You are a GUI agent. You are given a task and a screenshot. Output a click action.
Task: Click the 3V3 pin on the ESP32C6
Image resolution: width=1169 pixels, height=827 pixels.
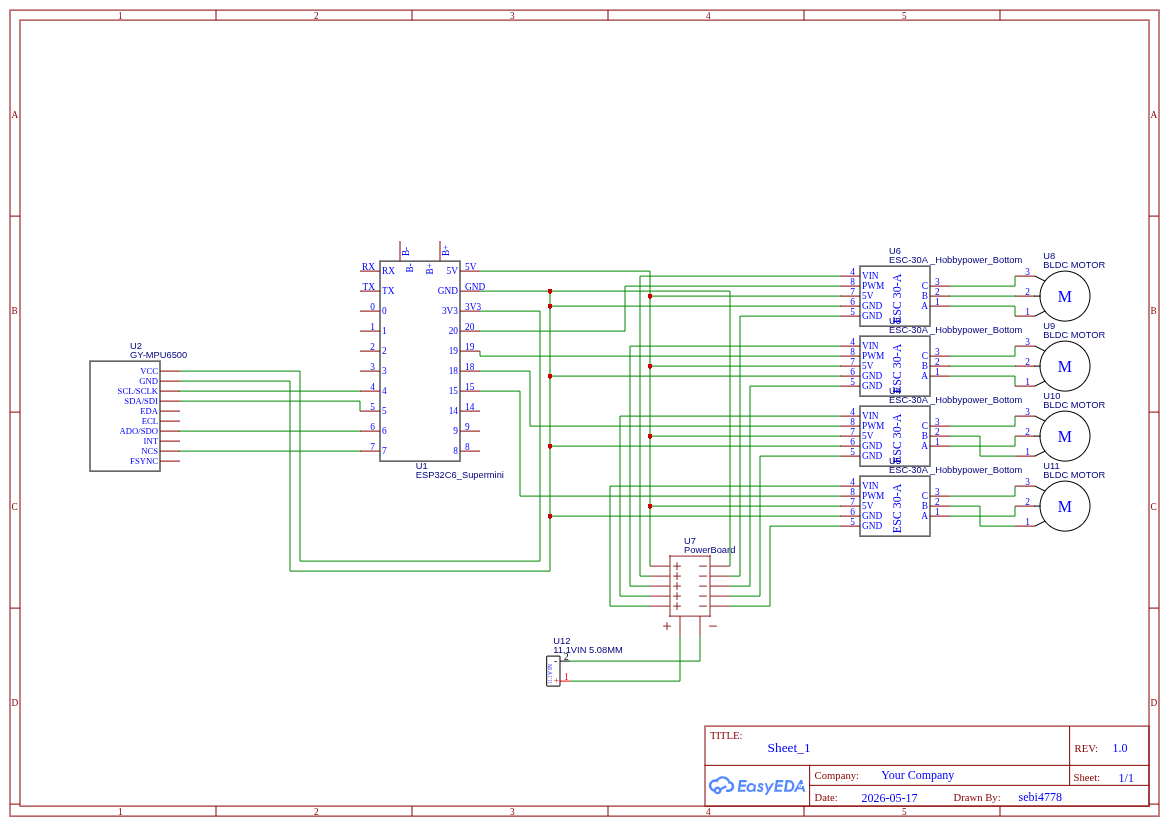pyautogui.click(x=450, y=311)
